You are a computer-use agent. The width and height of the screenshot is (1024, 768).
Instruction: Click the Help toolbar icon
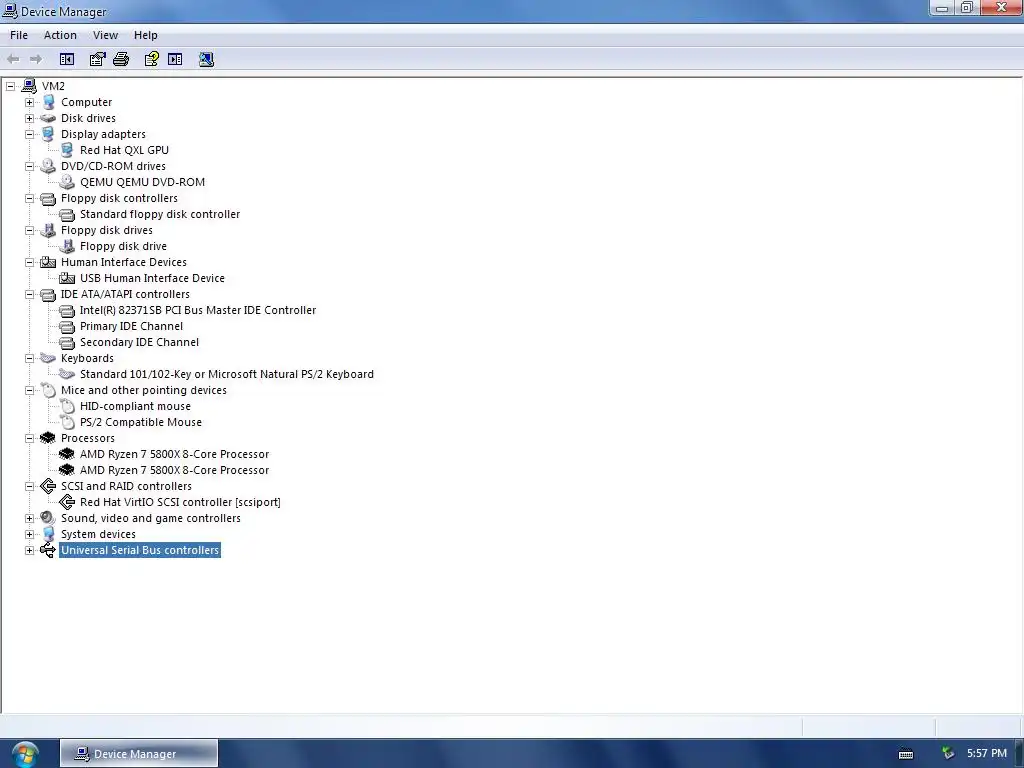[152, 59]
